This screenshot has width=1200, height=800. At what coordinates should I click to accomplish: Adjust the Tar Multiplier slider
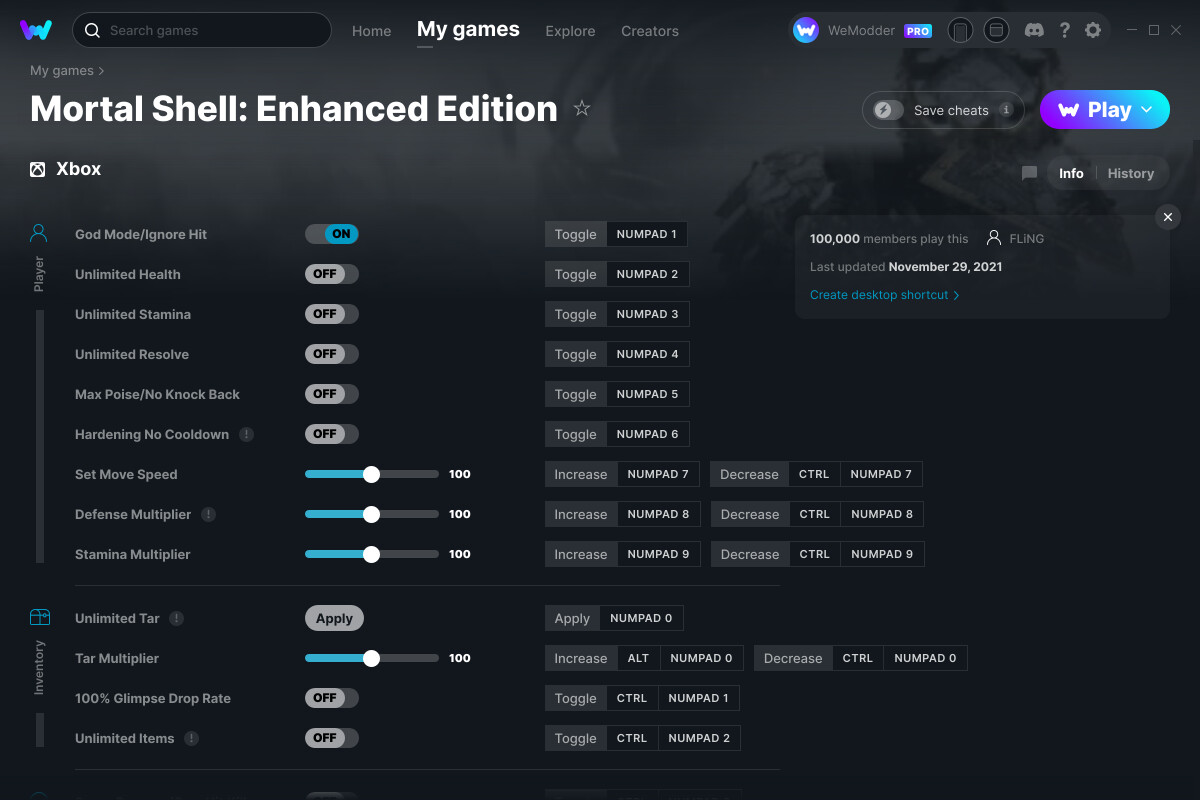(371, 658)
